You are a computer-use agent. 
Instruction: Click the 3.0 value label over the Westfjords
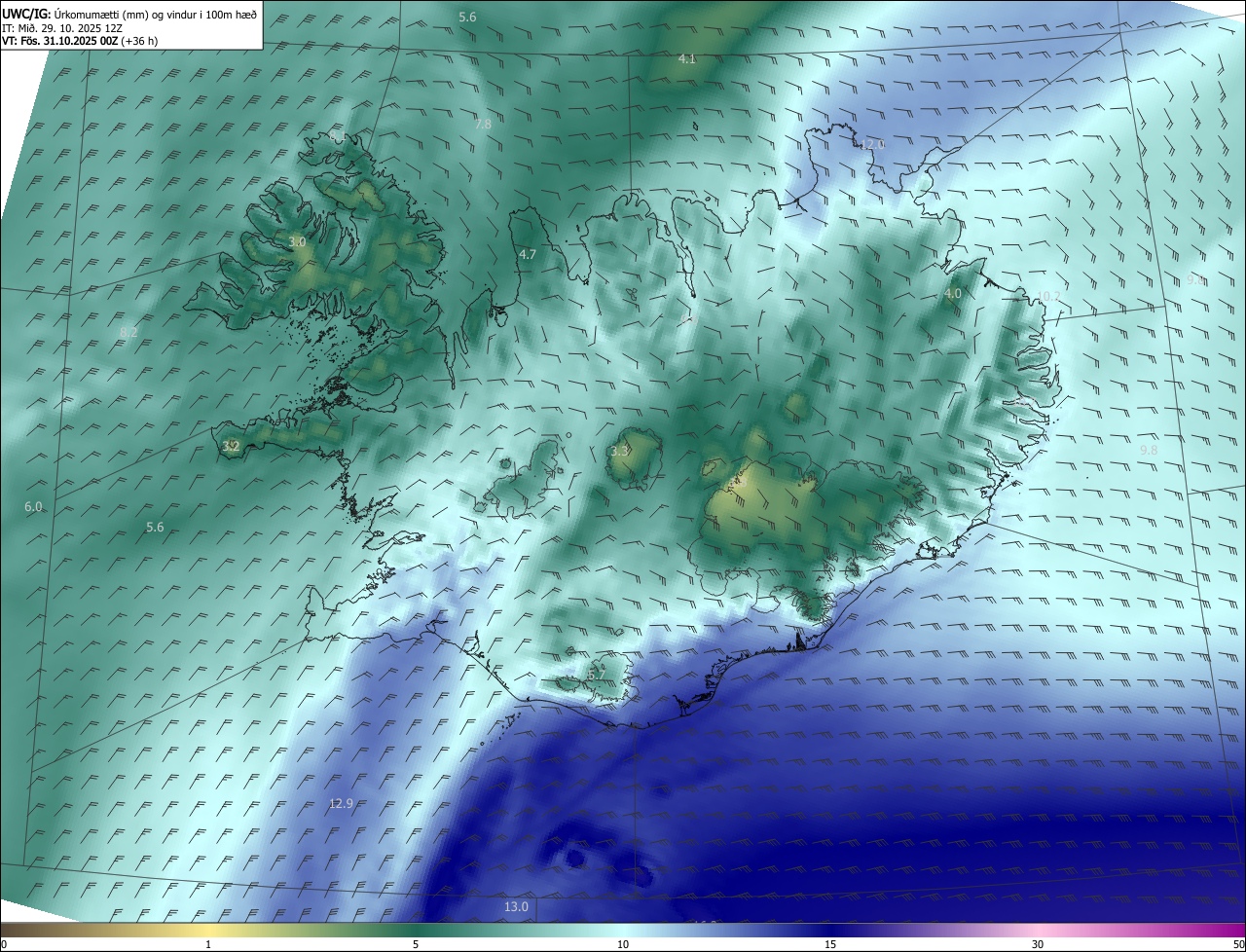[x=298, y=241]
